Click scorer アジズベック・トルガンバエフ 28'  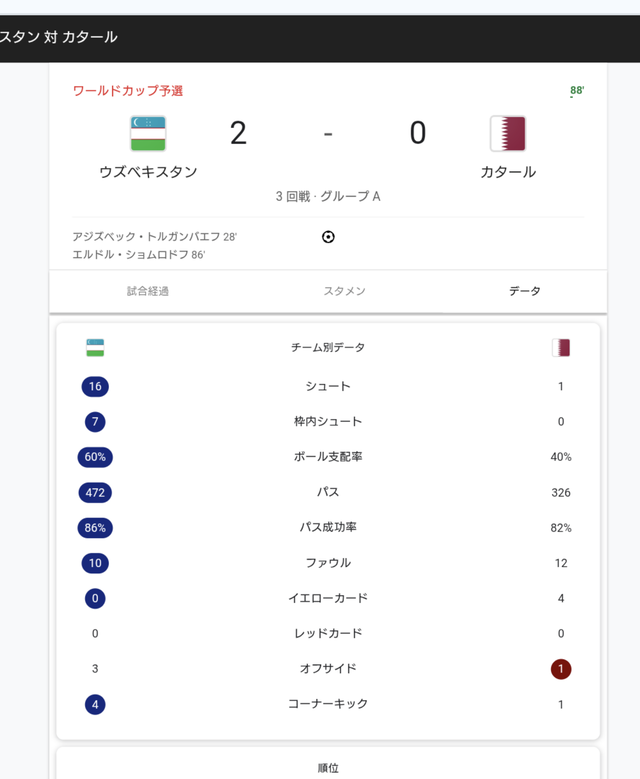pyautogui.click(x=155, y=236)
